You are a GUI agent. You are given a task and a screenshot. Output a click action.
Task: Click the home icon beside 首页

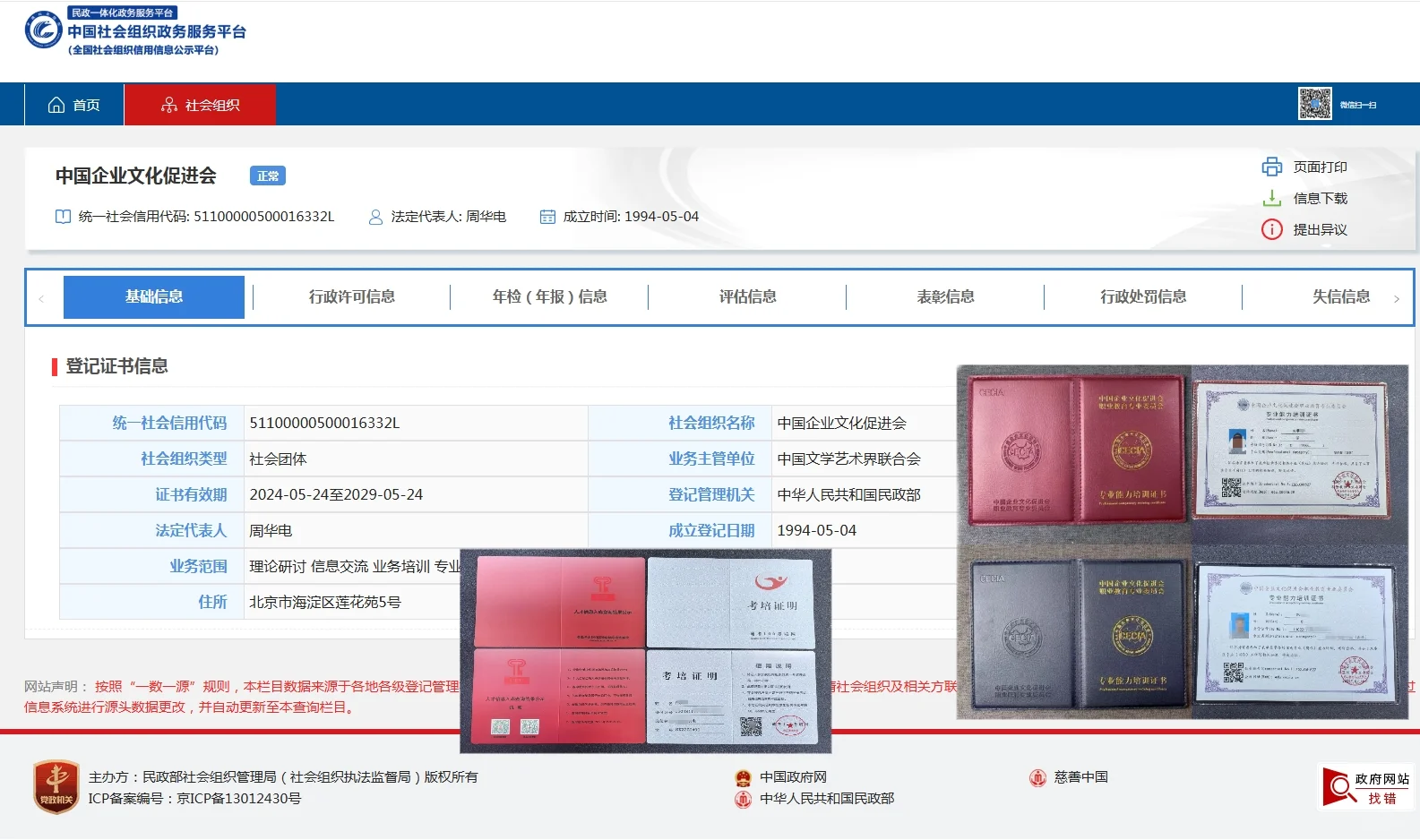pyautogui.click(x=56, y=105)
